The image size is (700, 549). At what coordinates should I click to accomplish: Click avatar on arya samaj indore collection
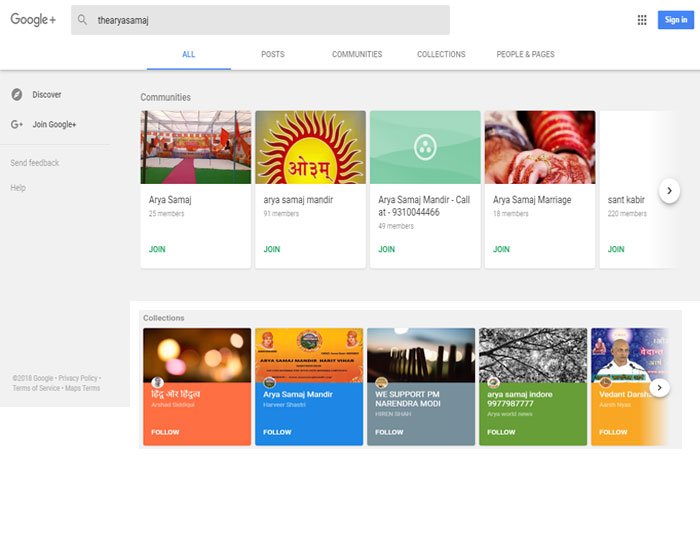coord(493,382)
